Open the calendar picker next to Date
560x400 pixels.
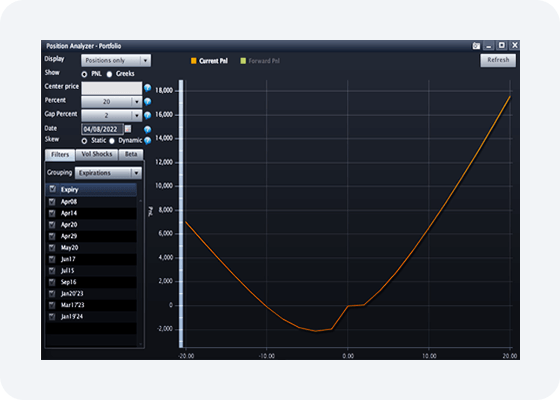(x=128, y=129)
